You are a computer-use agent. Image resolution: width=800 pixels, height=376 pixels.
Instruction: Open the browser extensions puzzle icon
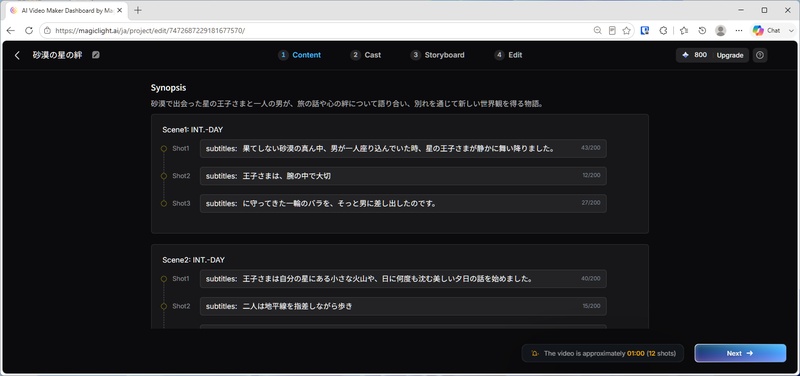[663, 31]
